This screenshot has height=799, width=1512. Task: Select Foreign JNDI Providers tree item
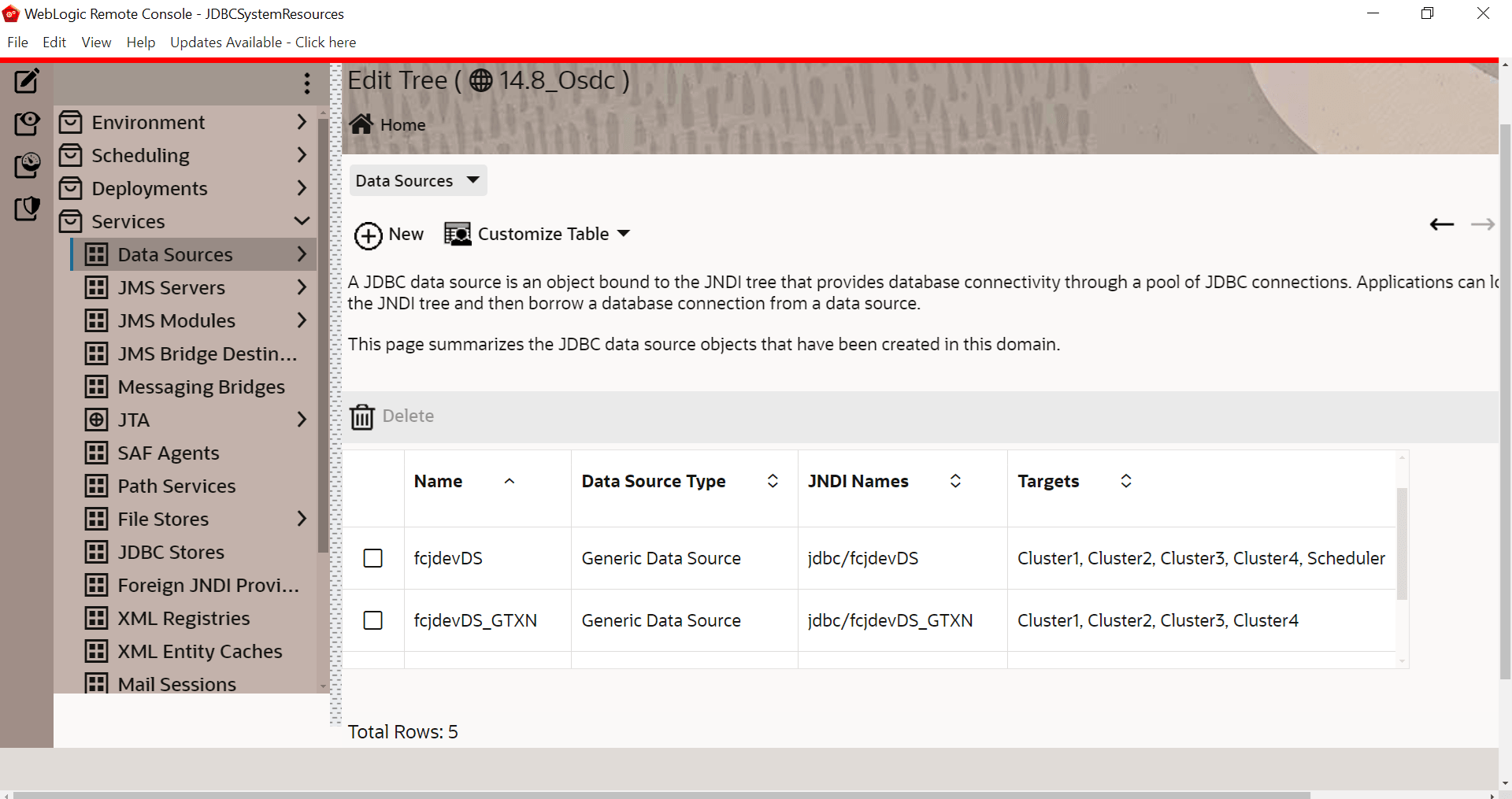tap(209, 585)
